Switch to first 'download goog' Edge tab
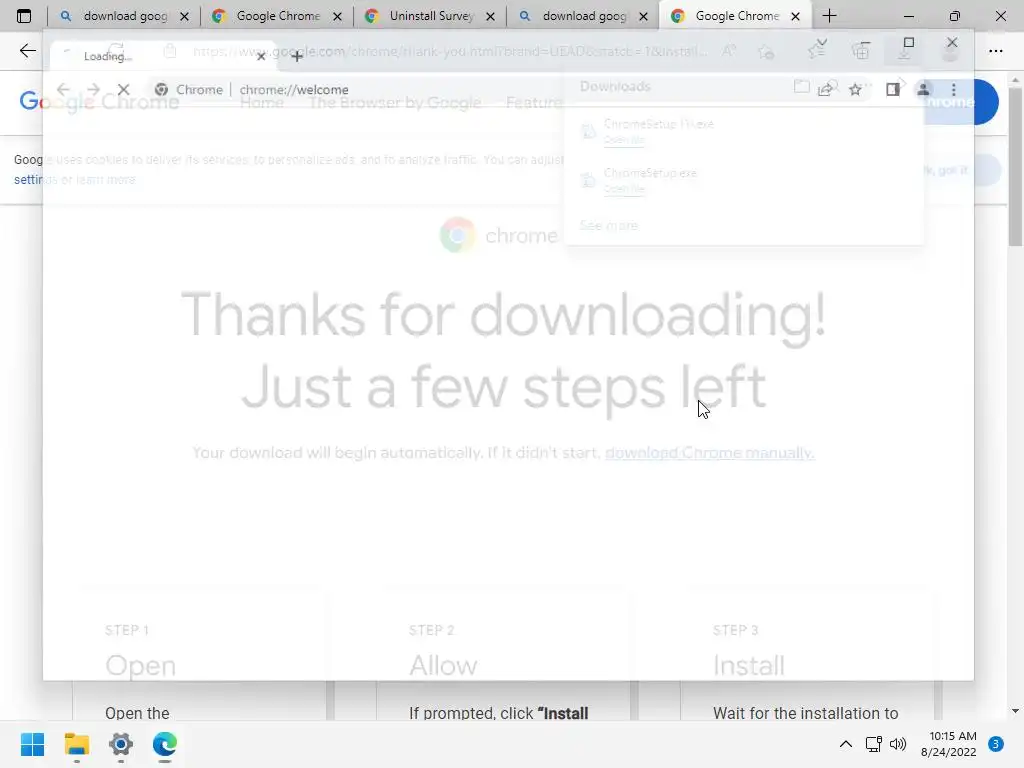Viewport: 1024px width, 768px height. click(124, 16)
